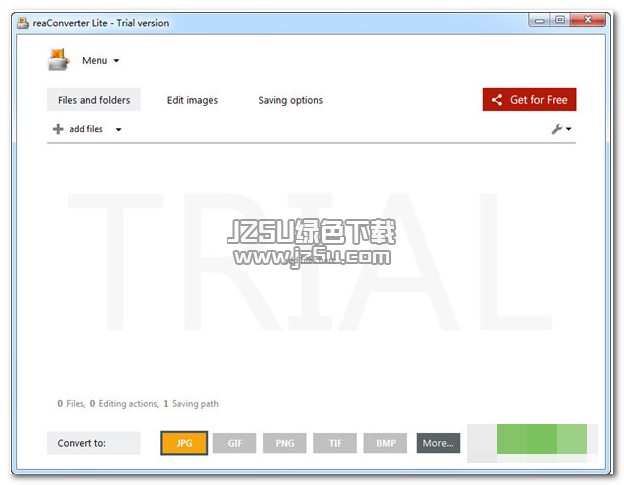Screen dimensions: 624x485
Task: Click the Convert to: label
Action: click(82, 443)
